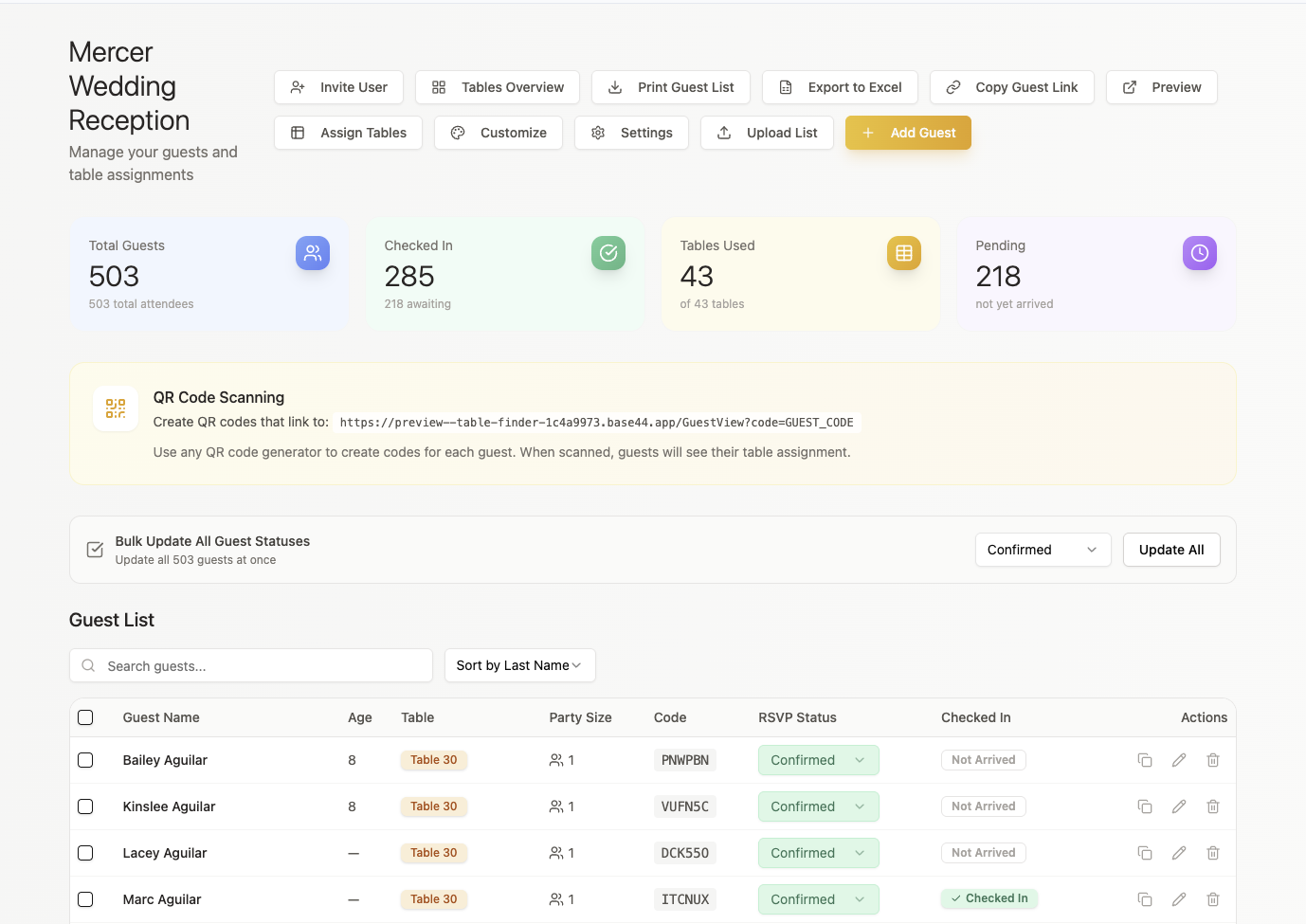Delete Kinslee Aguilar using the trash icon
Image resolution: width=1306 pixels, height=924 pixels.
point(1213,806)
